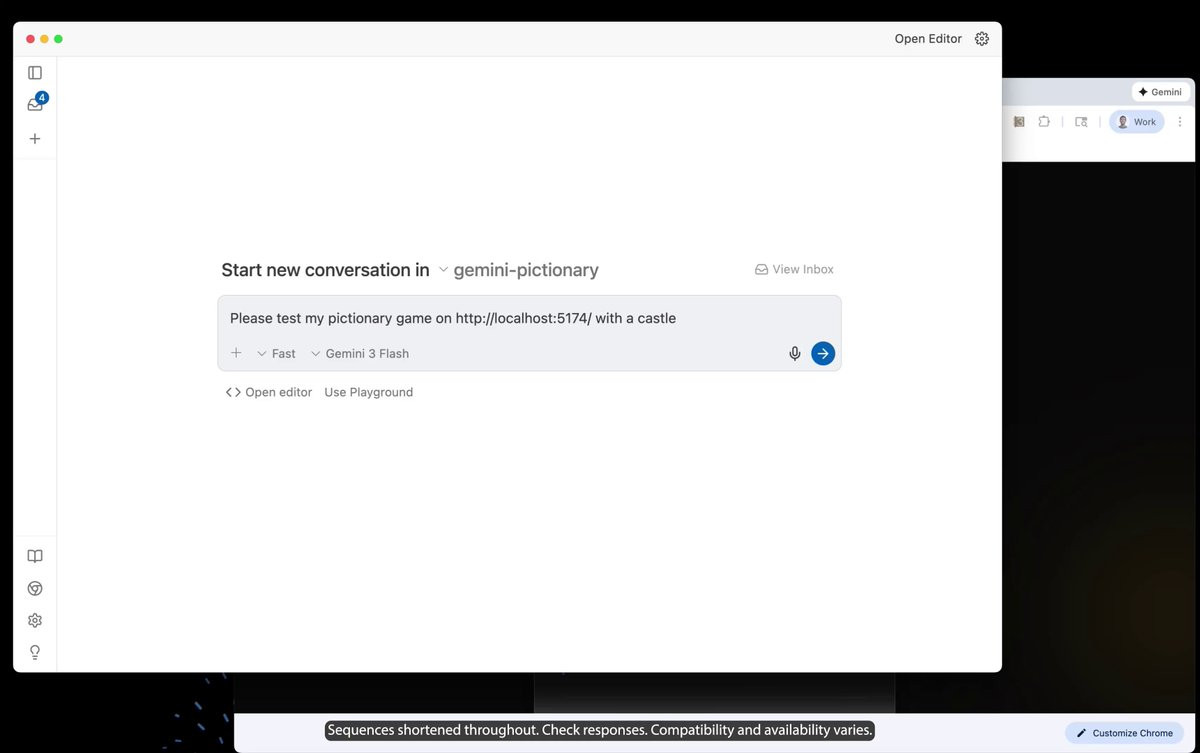This screenshot has height=753, width=1200.
Task: Focus the prompt text input field
Action: point(529,318)
